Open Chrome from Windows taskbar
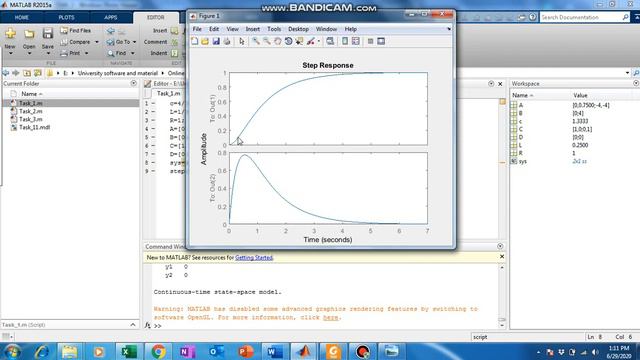This screenshot has height=360, width=640. pos(158,351)
